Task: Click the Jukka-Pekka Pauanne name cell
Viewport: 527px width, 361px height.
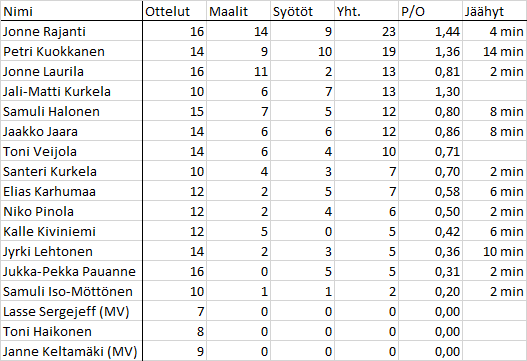Action: tap(71, 271)
